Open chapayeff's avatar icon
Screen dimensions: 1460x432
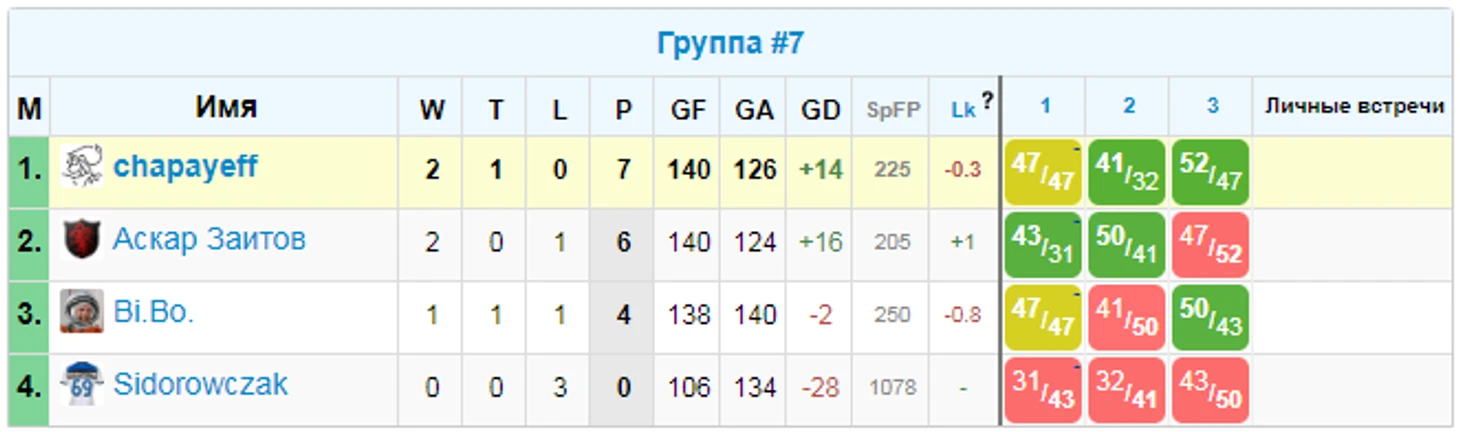(82, 168)
